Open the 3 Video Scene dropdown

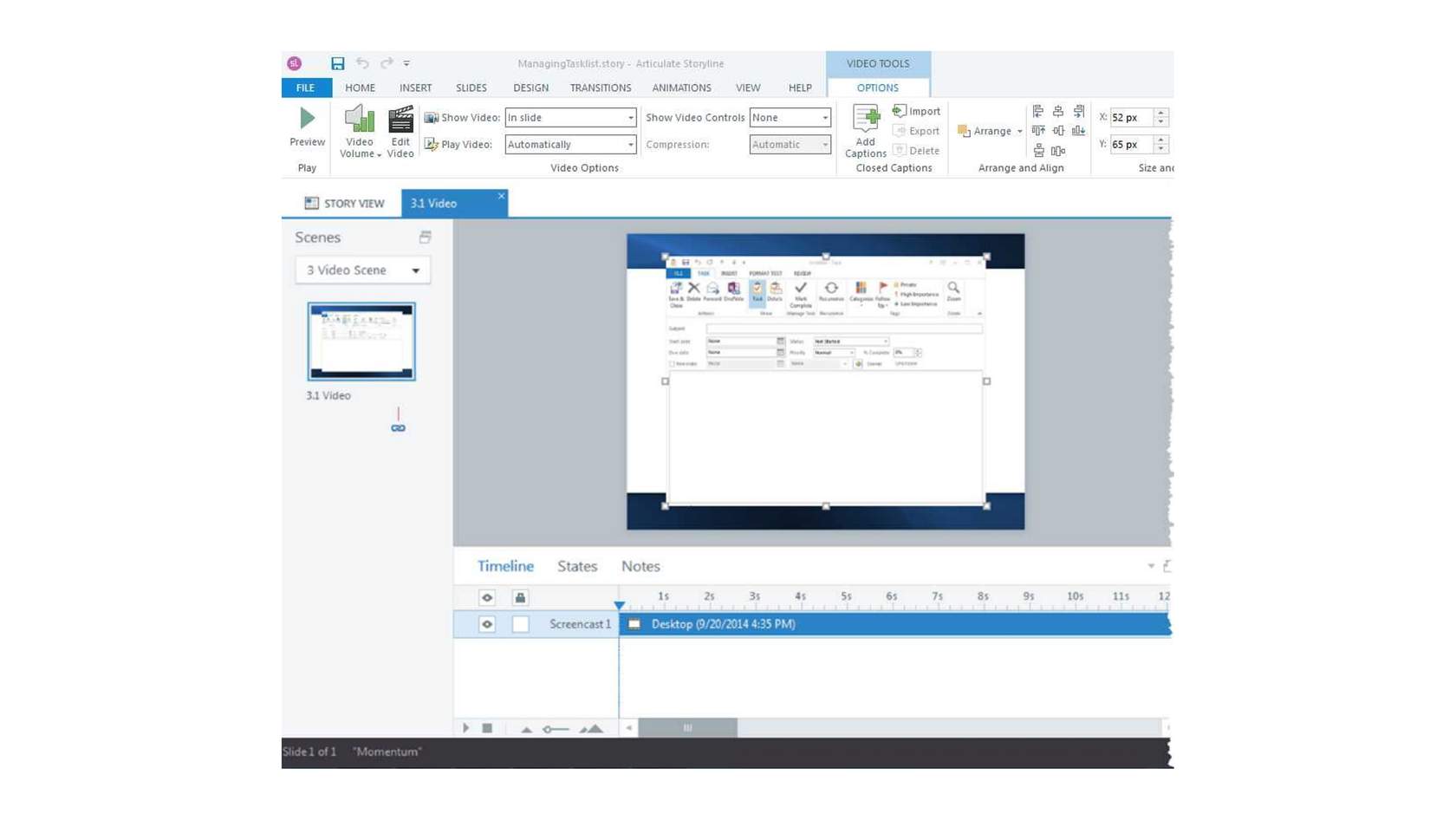tap(362, 270)
